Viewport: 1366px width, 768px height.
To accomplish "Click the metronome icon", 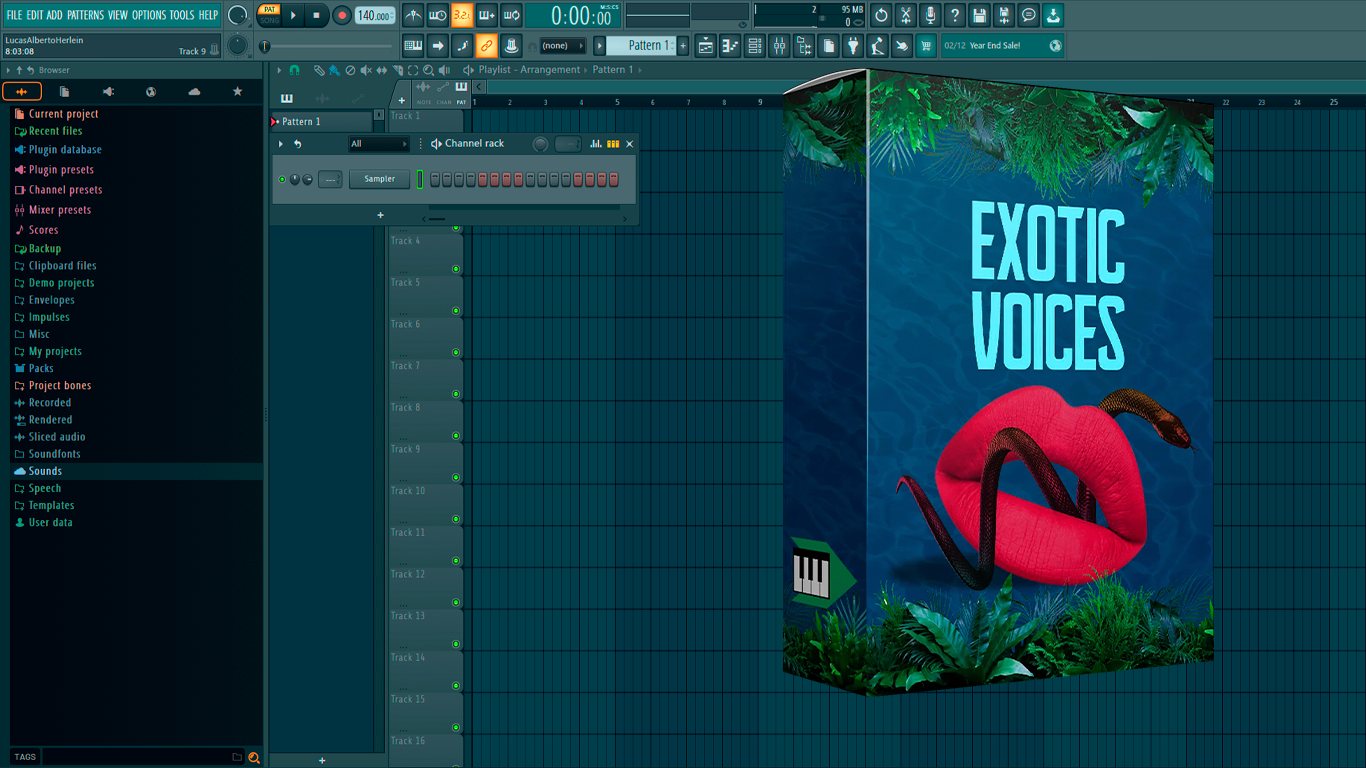I will tap(413, 15).
